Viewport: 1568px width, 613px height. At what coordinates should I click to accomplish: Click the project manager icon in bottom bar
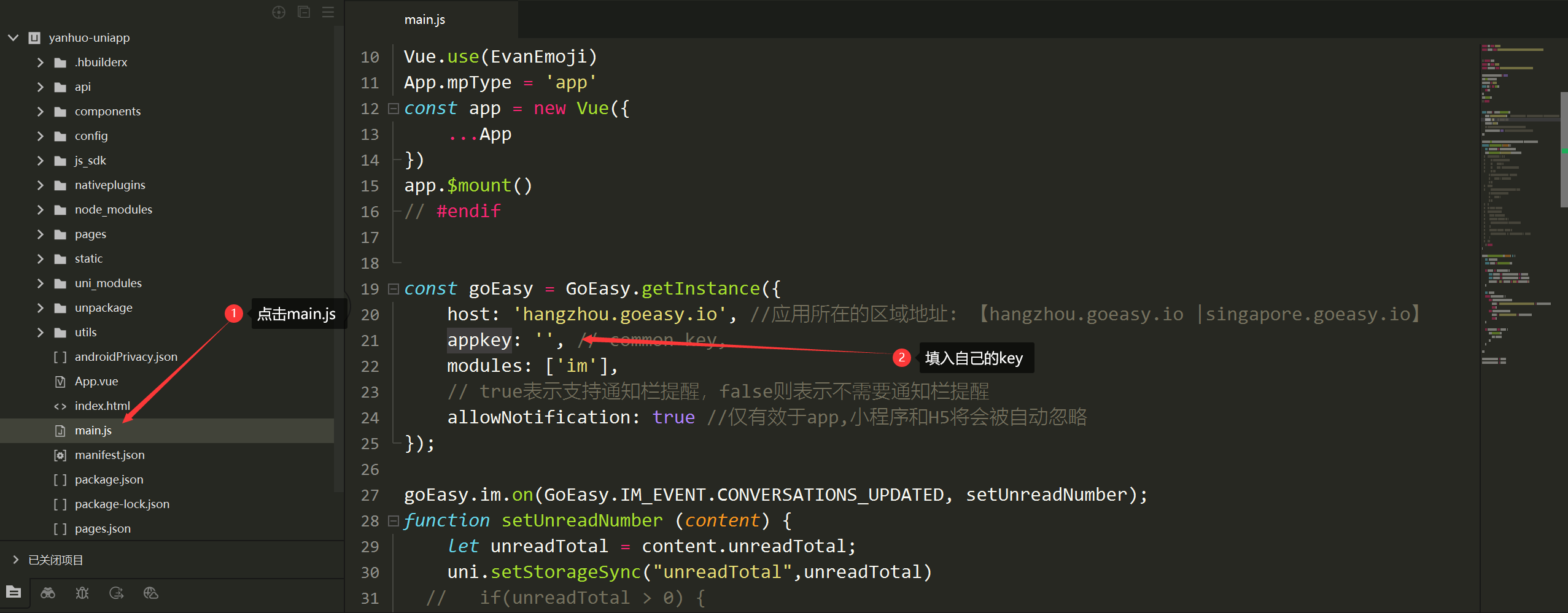click(14, 592)
